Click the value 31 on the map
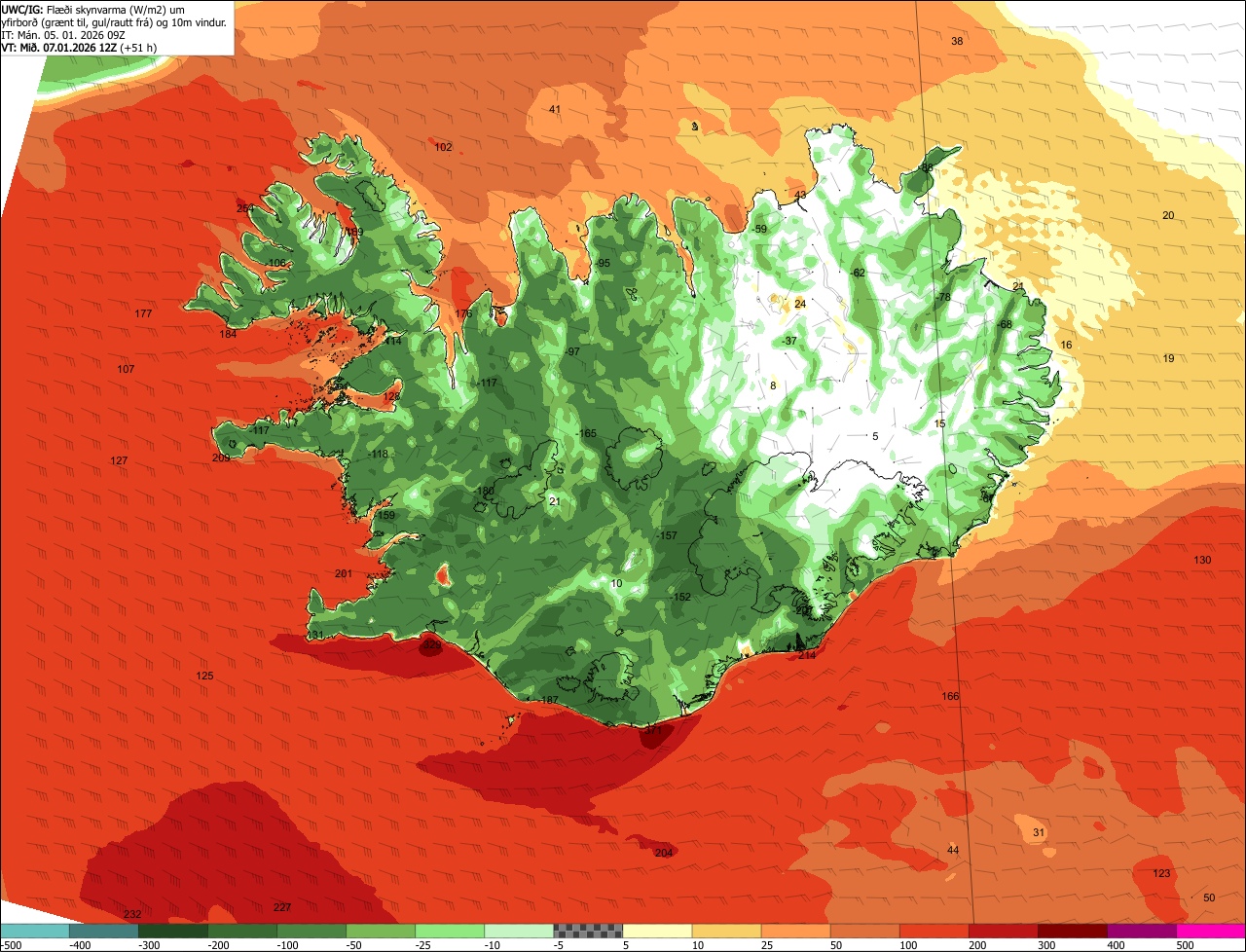1246x952 pixels. coord(1038,832)
